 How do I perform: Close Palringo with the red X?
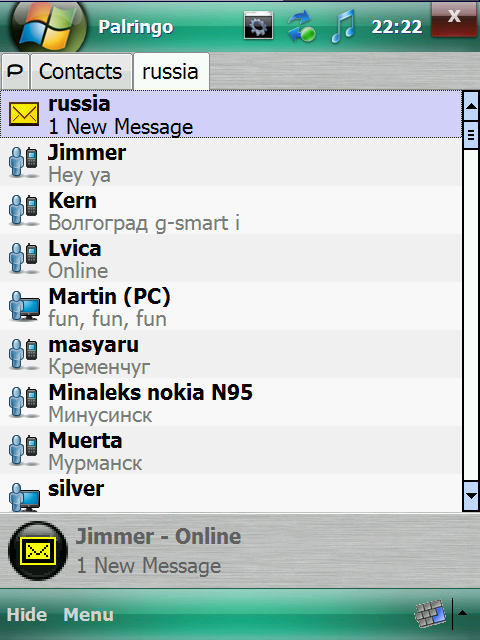tap(454, 19)
